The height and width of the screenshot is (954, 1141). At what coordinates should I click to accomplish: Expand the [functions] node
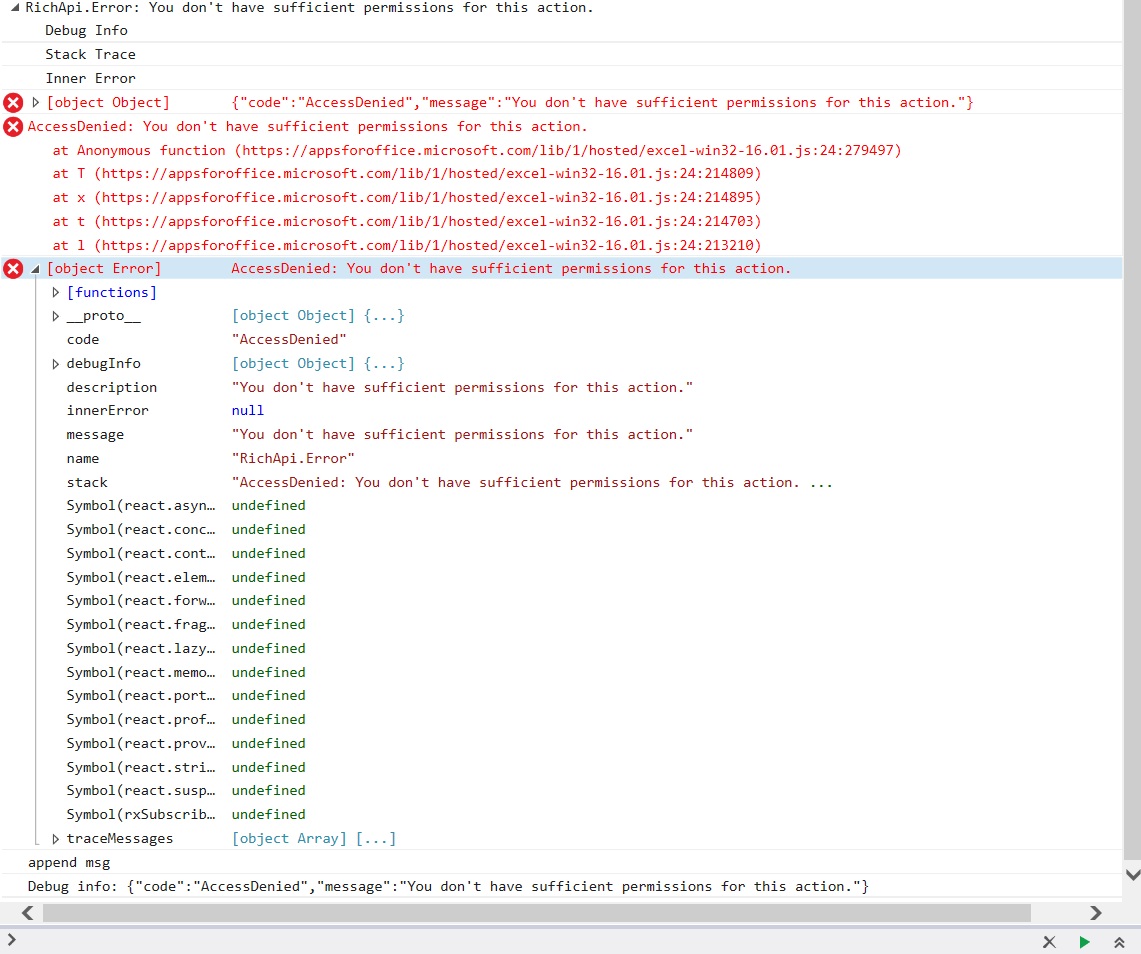coord(57,291)
